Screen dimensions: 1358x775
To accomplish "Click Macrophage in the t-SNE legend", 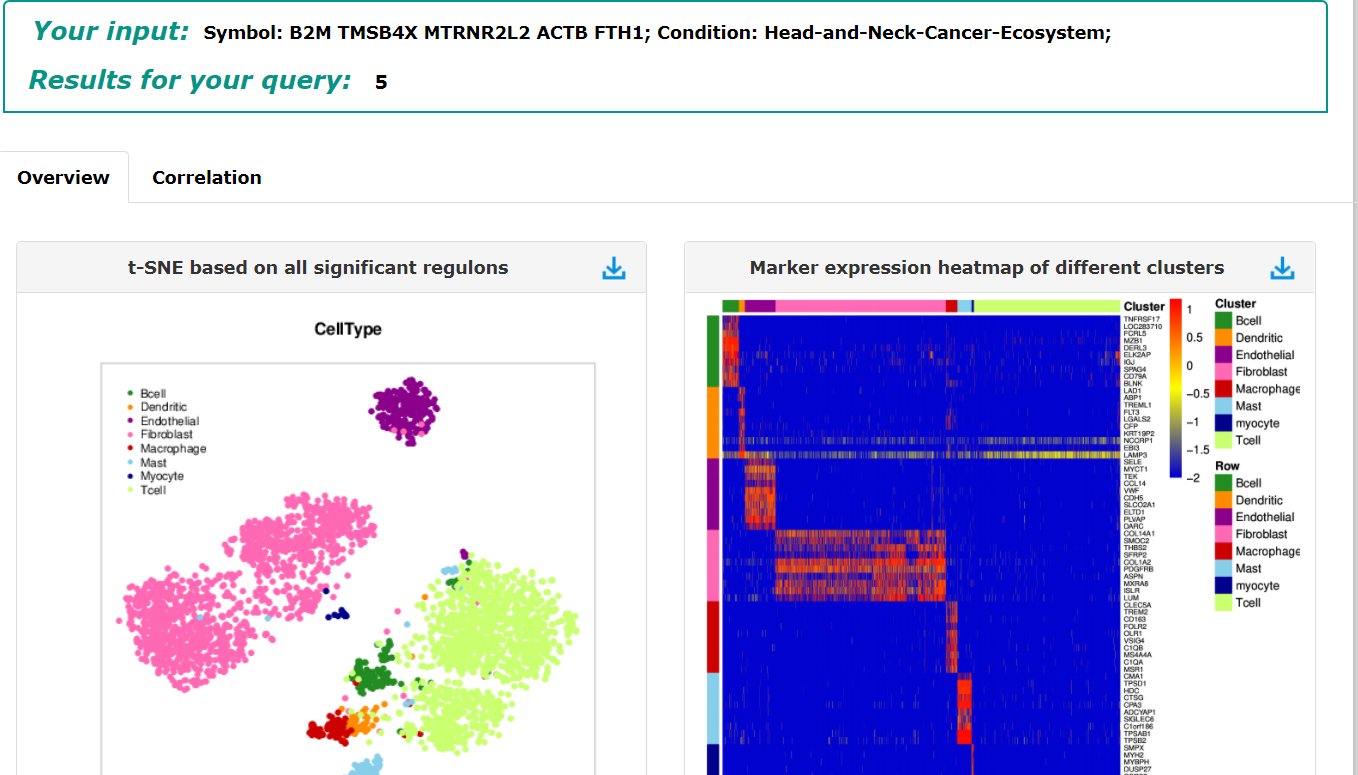I will [x=173, y=448].
